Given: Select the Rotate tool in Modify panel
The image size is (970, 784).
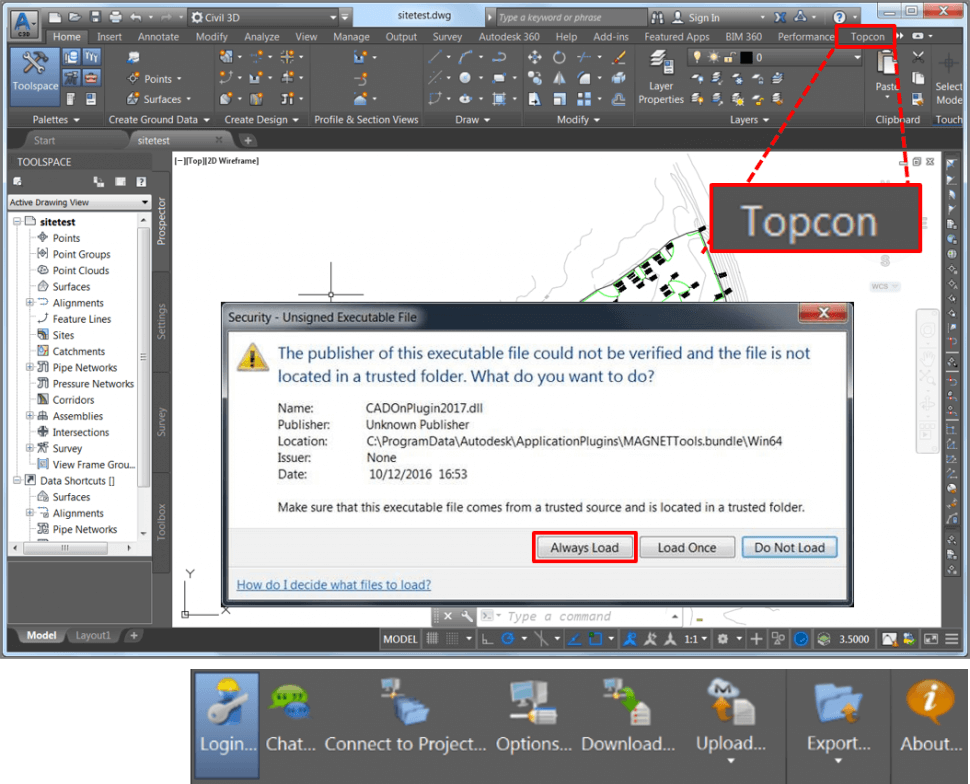Looking at the screenshot, I should coord(559,58).
